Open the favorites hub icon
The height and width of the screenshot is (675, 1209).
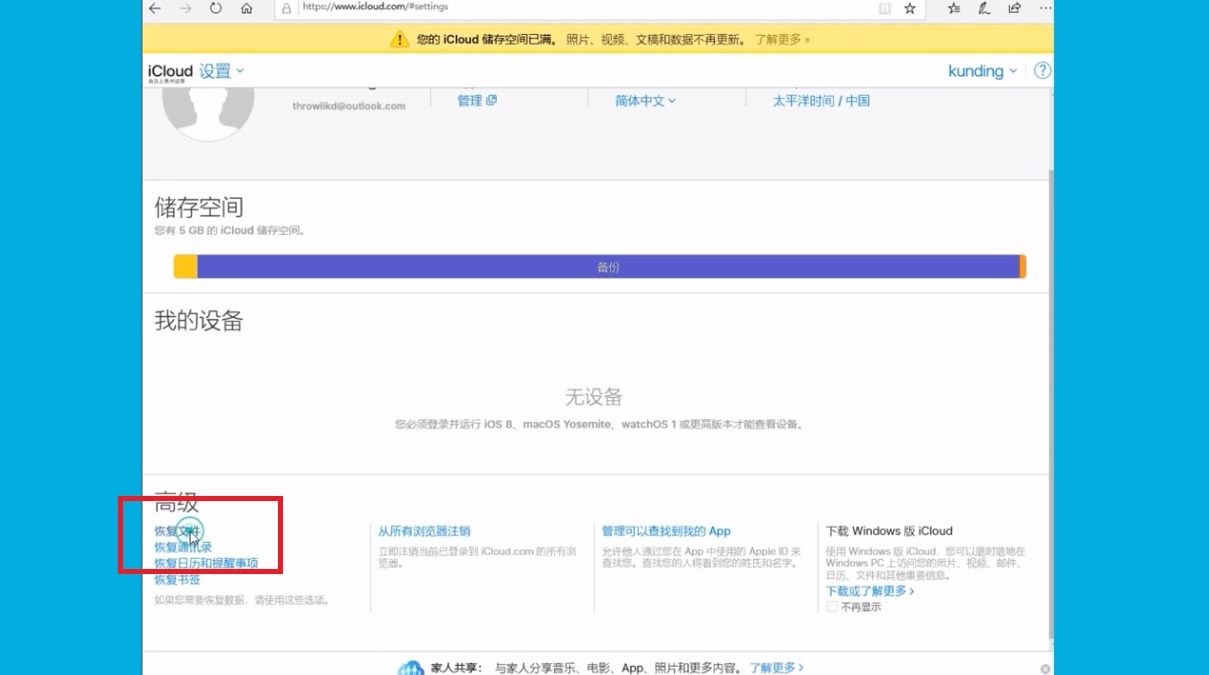tap(954, 8)
